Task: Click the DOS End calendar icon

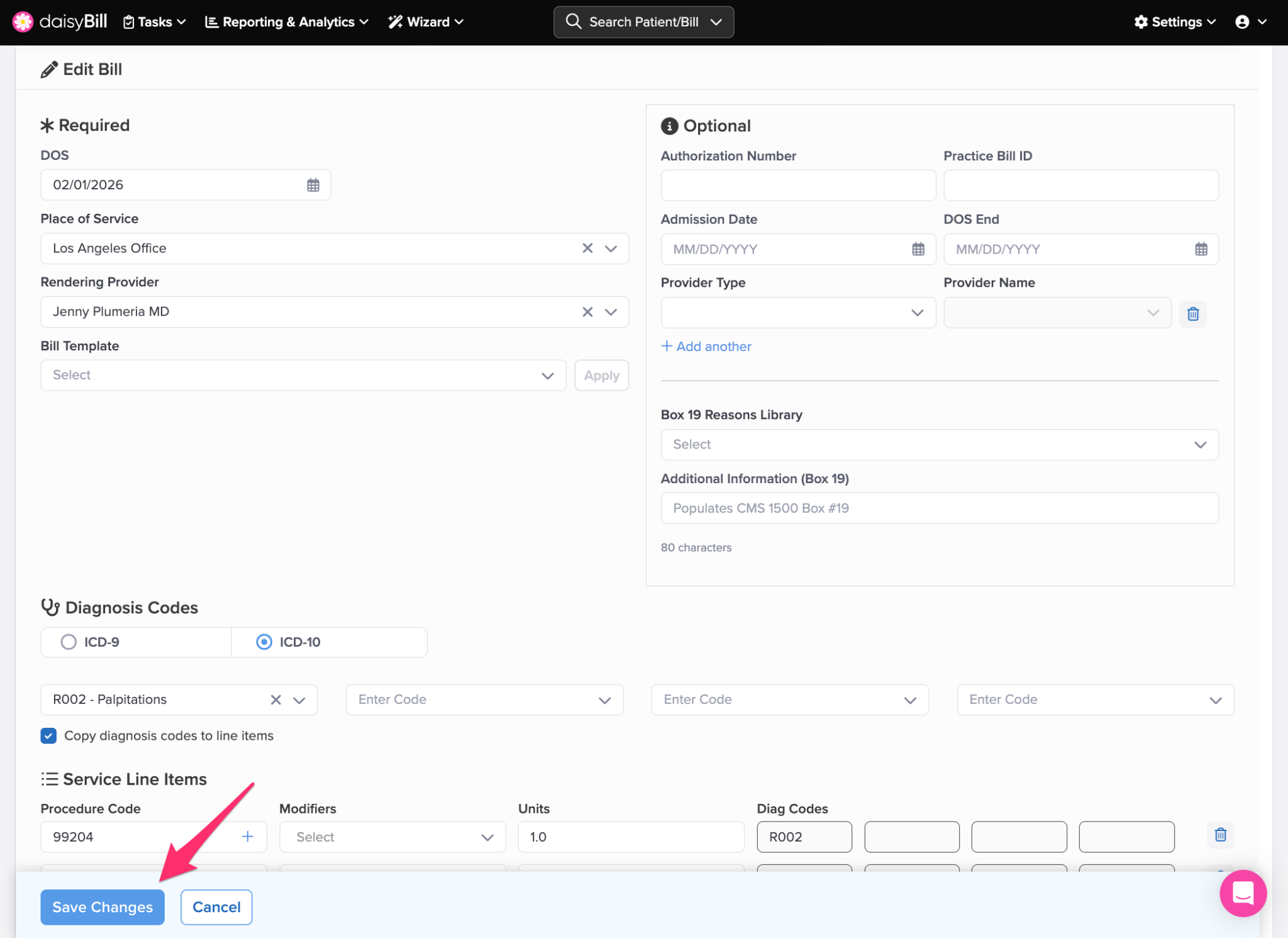Action: (1201, 249)
